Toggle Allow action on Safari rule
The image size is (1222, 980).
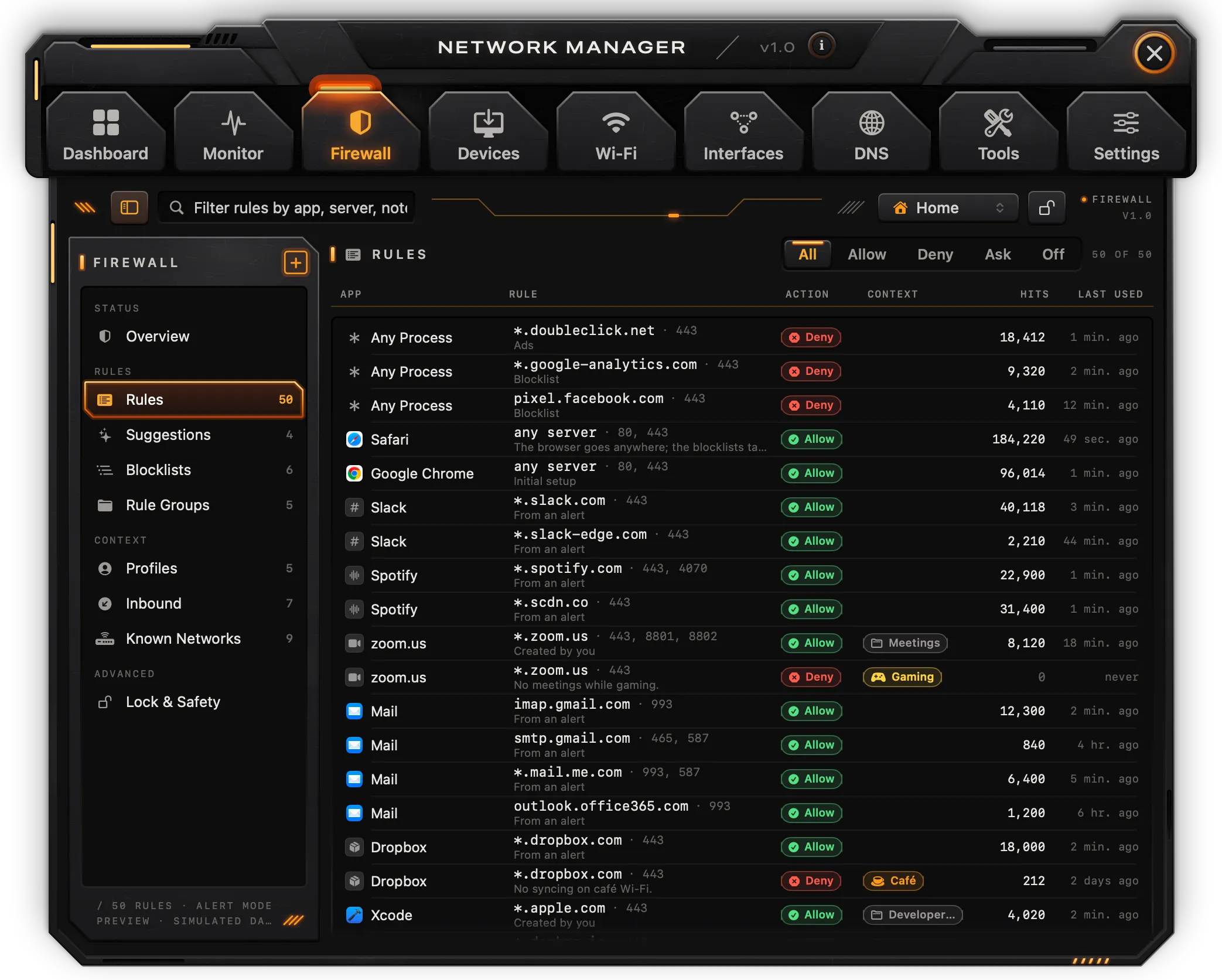point(811,439)
